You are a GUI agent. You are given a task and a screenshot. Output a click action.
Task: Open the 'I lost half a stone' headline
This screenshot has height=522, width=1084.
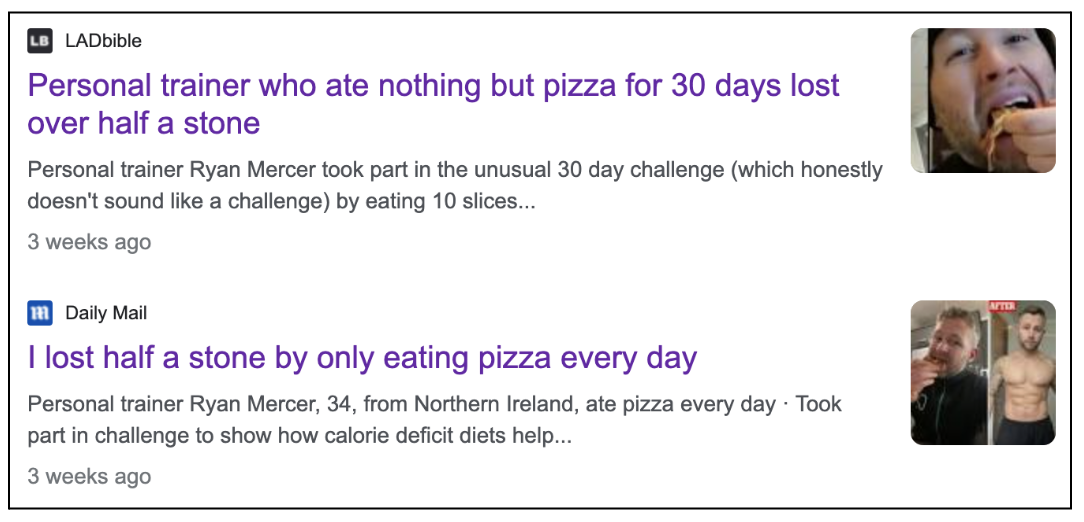click(x=362, y=358)
